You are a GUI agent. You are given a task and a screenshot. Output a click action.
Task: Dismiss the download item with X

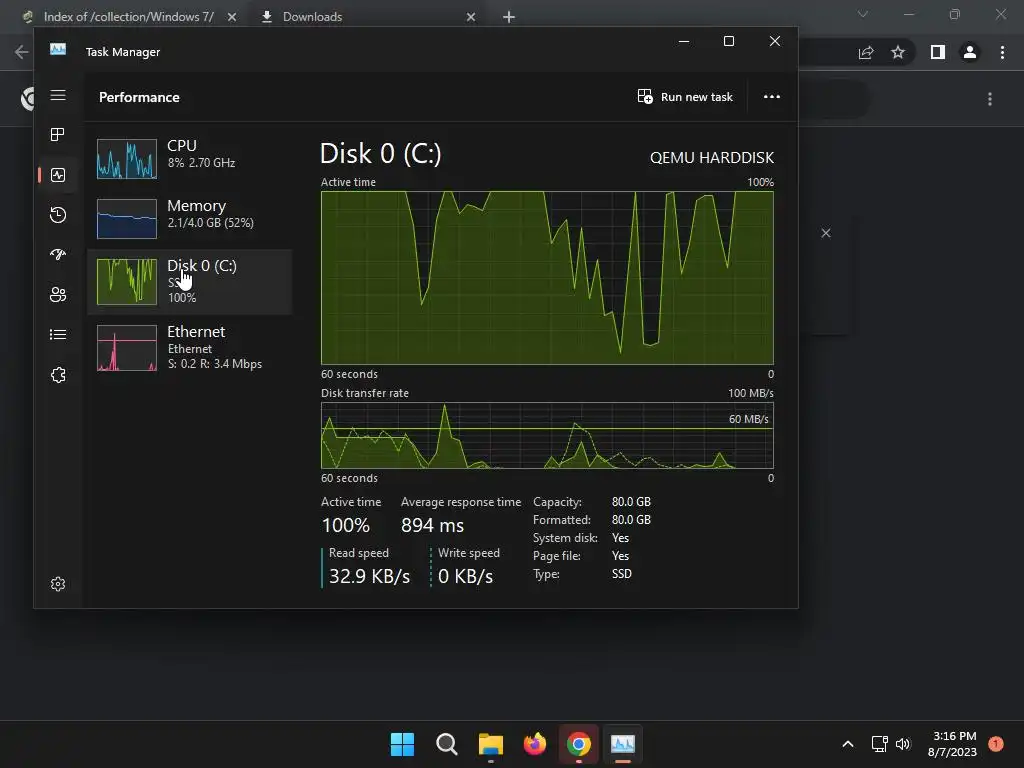pyautogui.click(x=826, y=233)
